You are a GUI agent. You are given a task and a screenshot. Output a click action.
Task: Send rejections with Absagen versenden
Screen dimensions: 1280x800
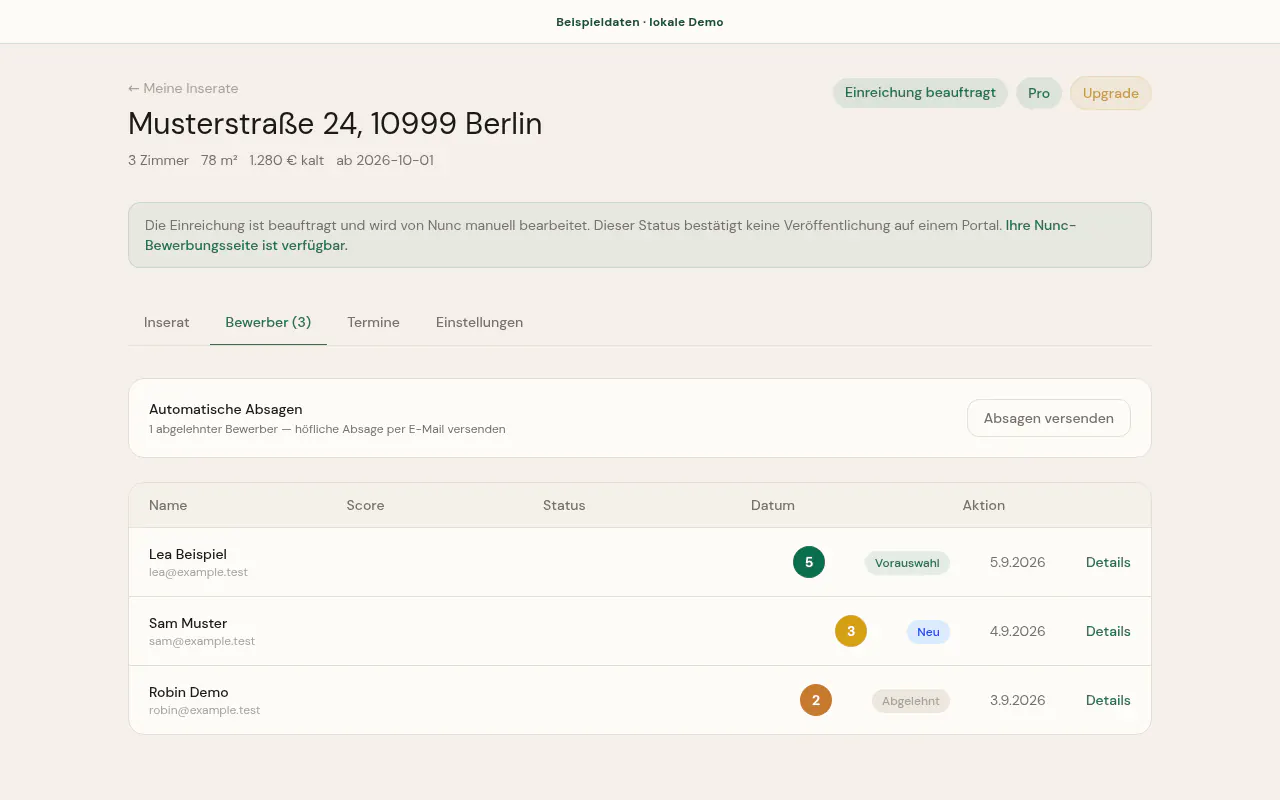pos(1048,418)
